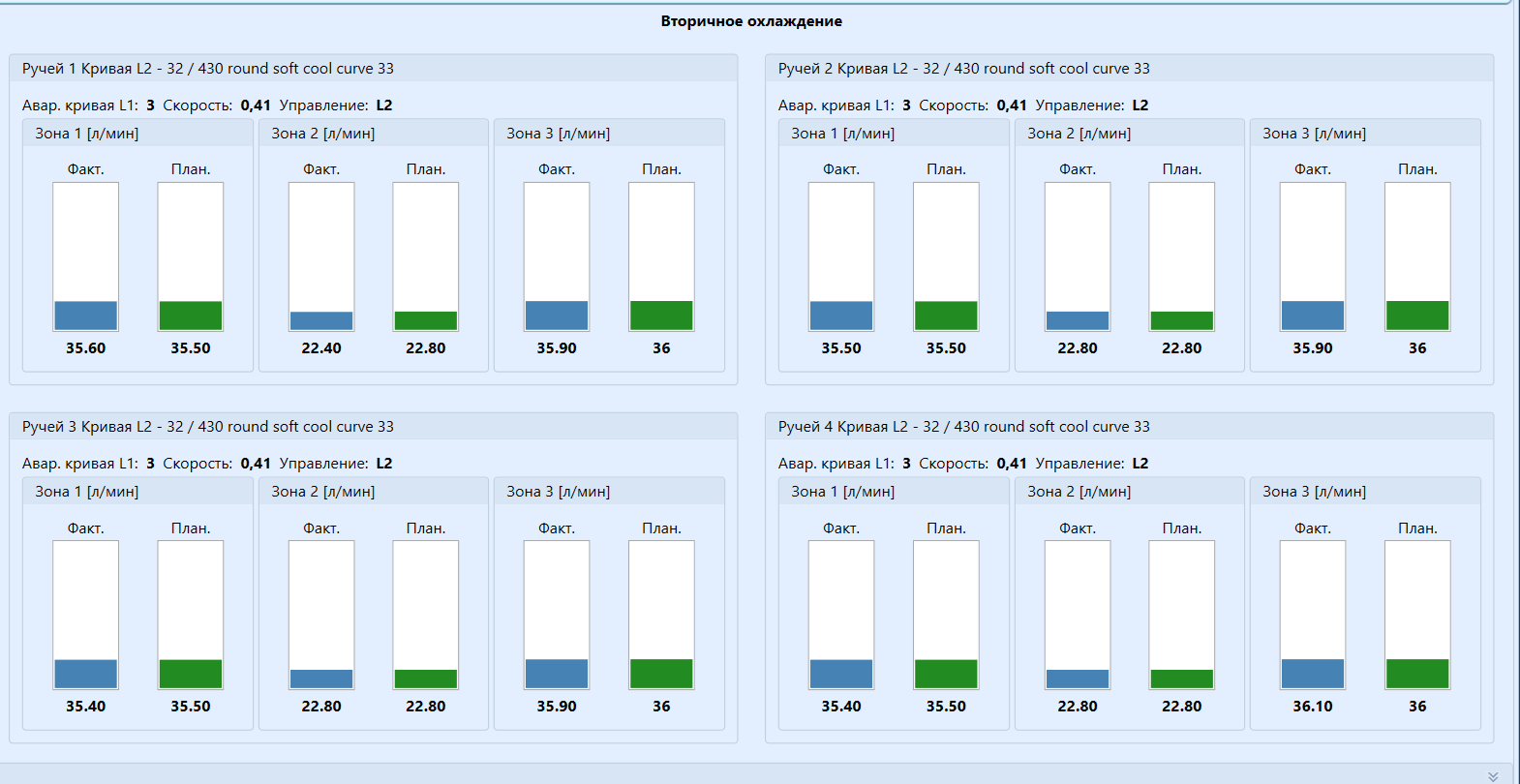Viewport: 1520px width, 784px height.
Task: Click Зона 1 header in Ручей 4
Action: tap(842, 492)
